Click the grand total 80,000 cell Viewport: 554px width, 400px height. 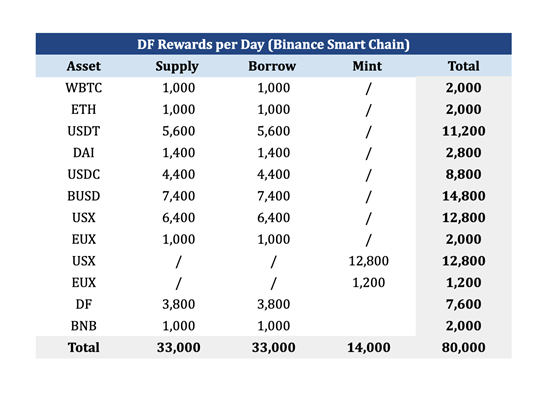pyautogui.click(x=464, y=347)
